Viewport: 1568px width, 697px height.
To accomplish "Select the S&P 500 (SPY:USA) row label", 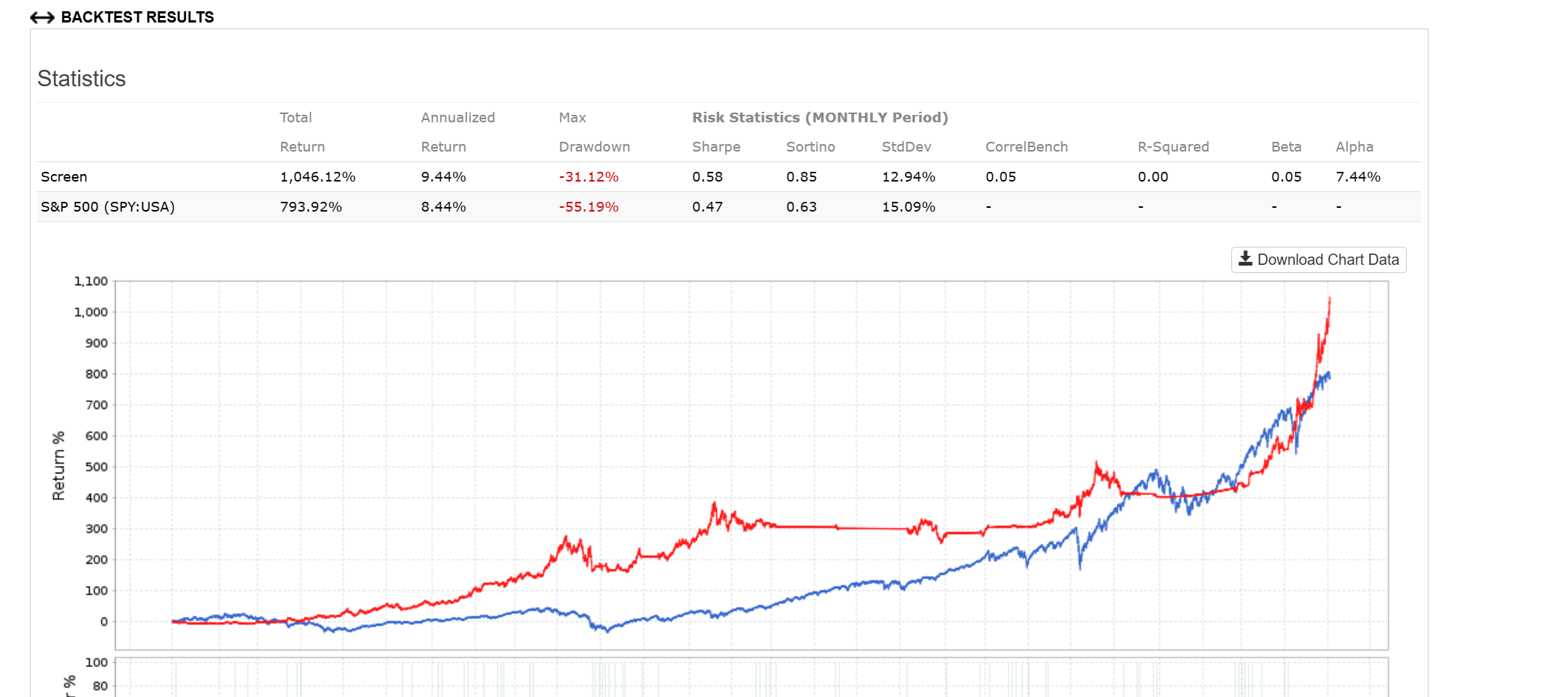I will tap(107, 207).
